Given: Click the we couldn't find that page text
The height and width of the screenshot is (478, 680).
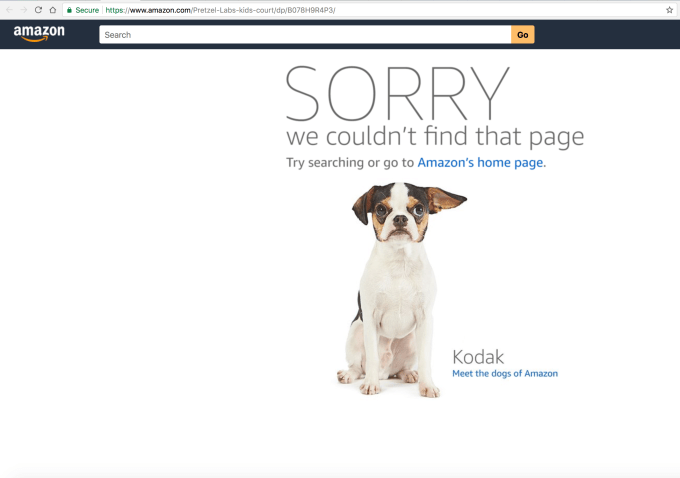Looking at the screenshot, I should click(435, 137).
